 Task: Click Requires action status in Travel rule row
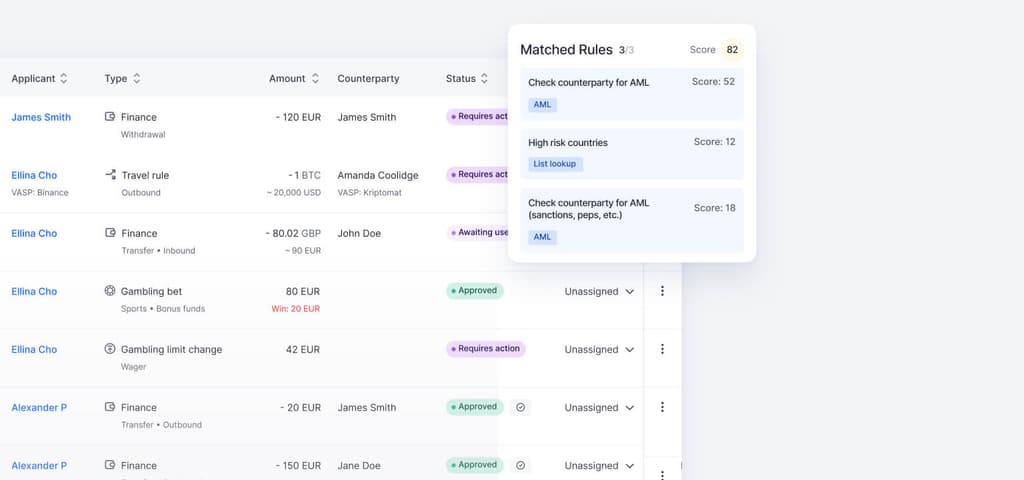[477, 174]
